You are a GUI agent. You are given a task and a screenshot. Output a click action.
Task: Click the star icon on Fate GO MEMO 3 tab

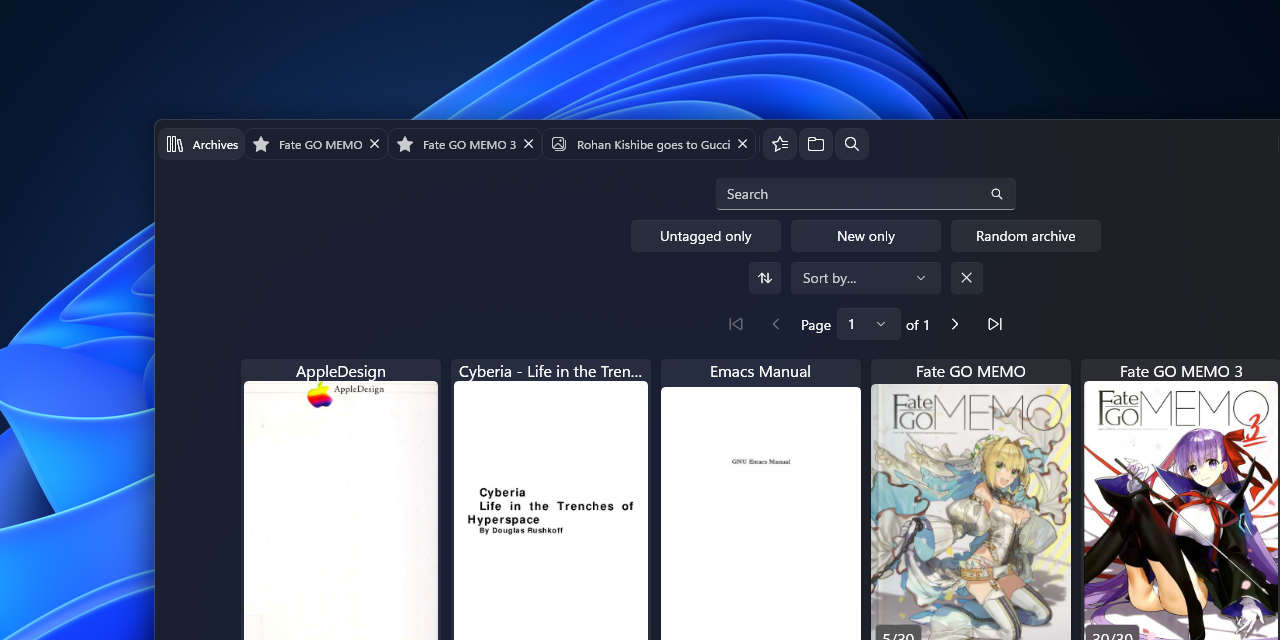tap(405, 144)
